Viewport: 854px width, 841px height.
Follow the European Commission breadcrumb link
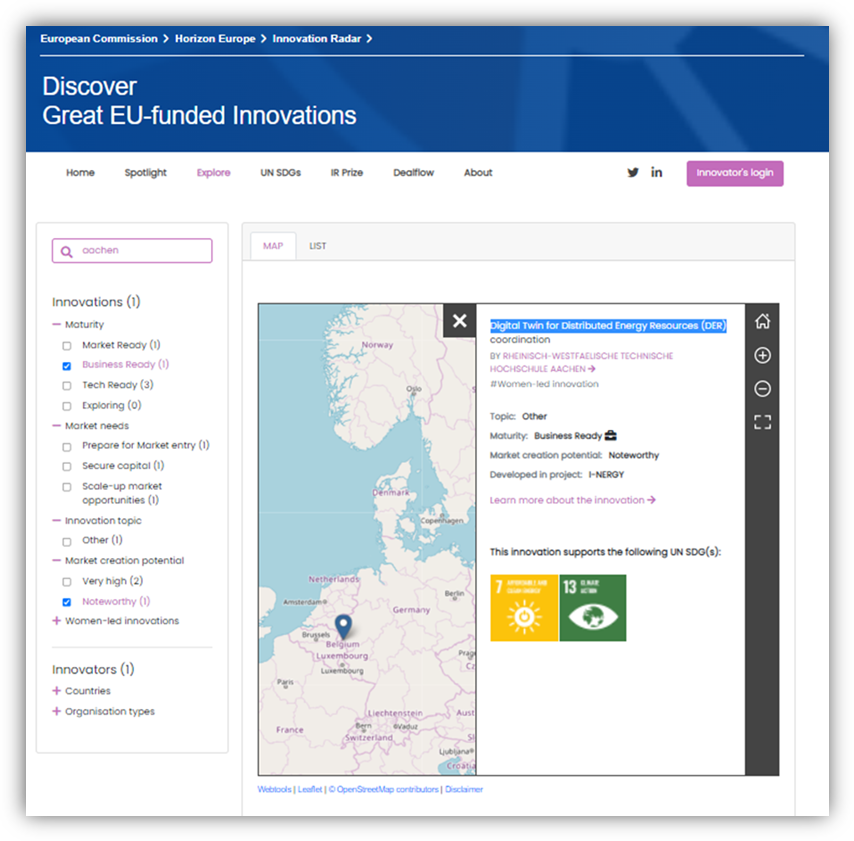click(x=99, y=39)
